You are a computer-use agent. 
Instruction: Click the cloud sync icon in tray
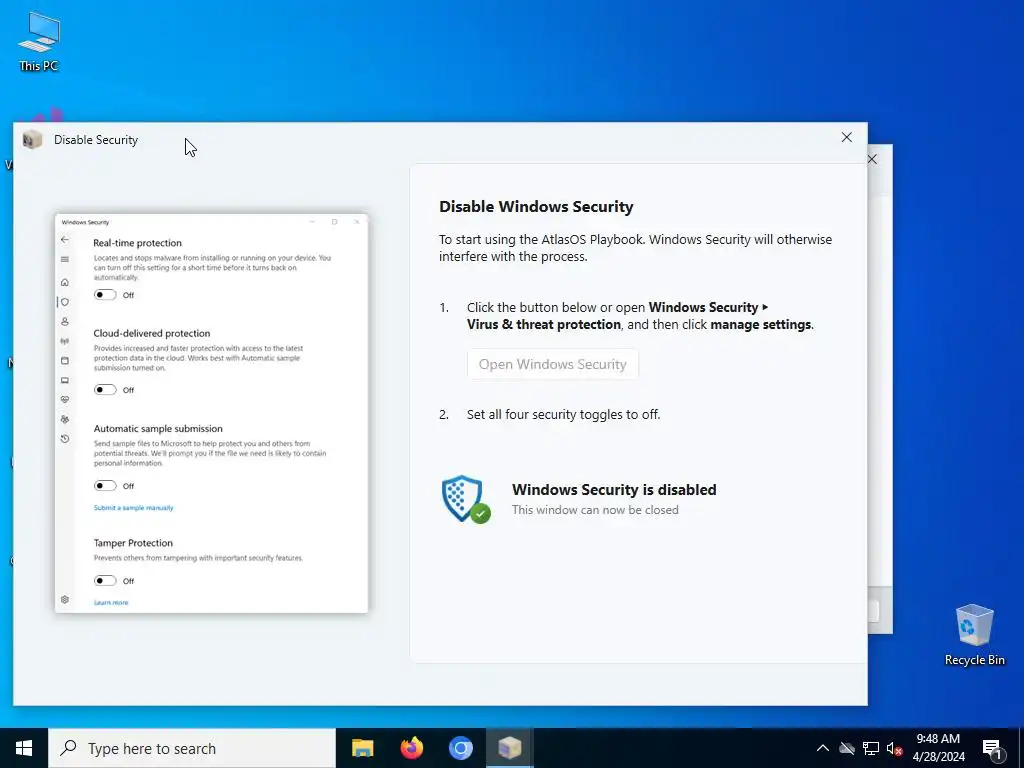tap(847, 748)
